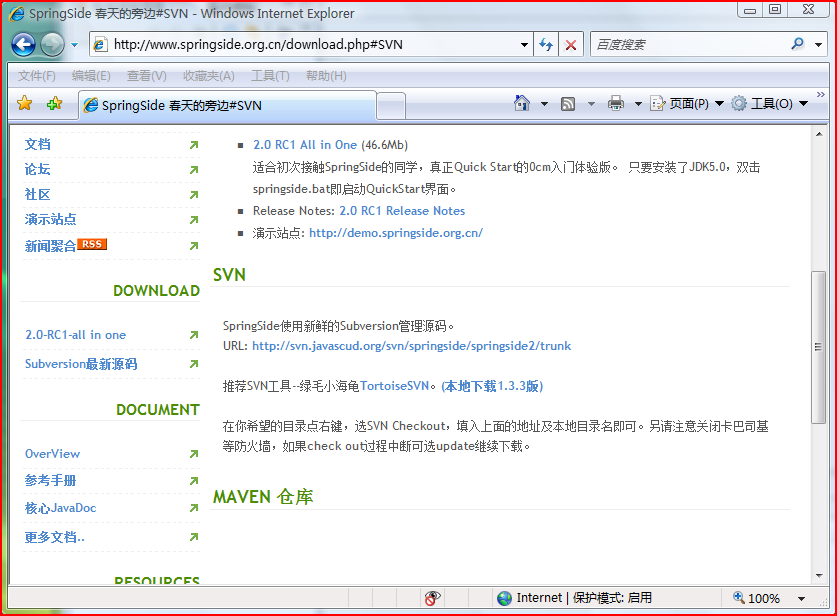Click the popup blocker status bar icon
The image size is (837, 616).
(432, 598)
